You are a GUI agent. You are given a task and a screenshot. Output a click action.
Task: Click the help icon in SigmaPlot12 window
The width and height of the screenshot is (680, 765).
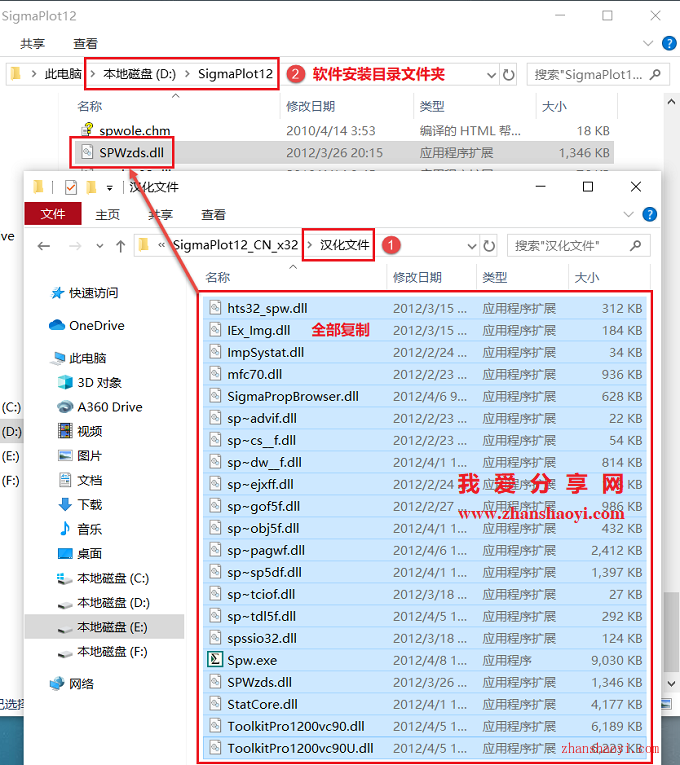pyautogui.click(x=669, y=43)
